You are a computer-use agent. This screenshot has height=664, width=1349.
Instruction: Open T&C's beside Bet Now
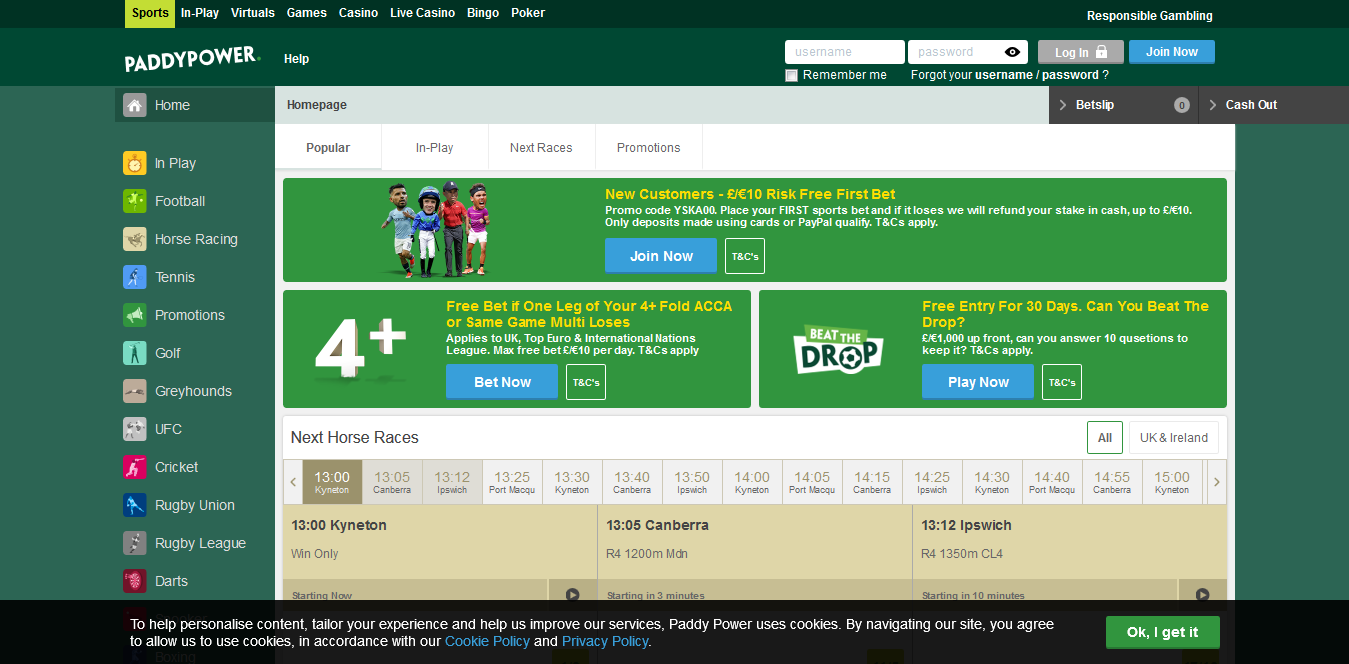pyautogui.click(x=586, y=382)
